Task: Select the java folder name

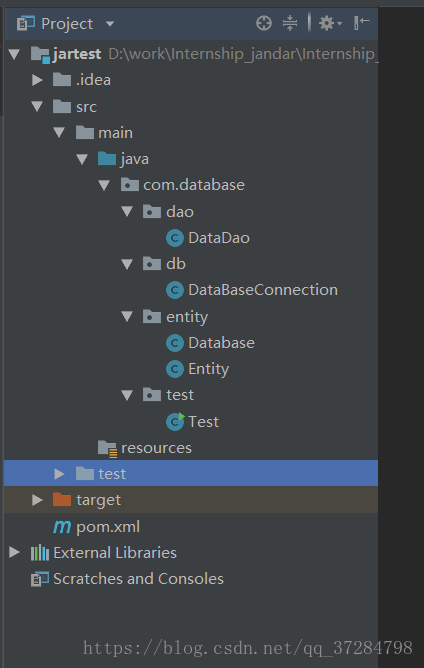Action: pos(135,159)
